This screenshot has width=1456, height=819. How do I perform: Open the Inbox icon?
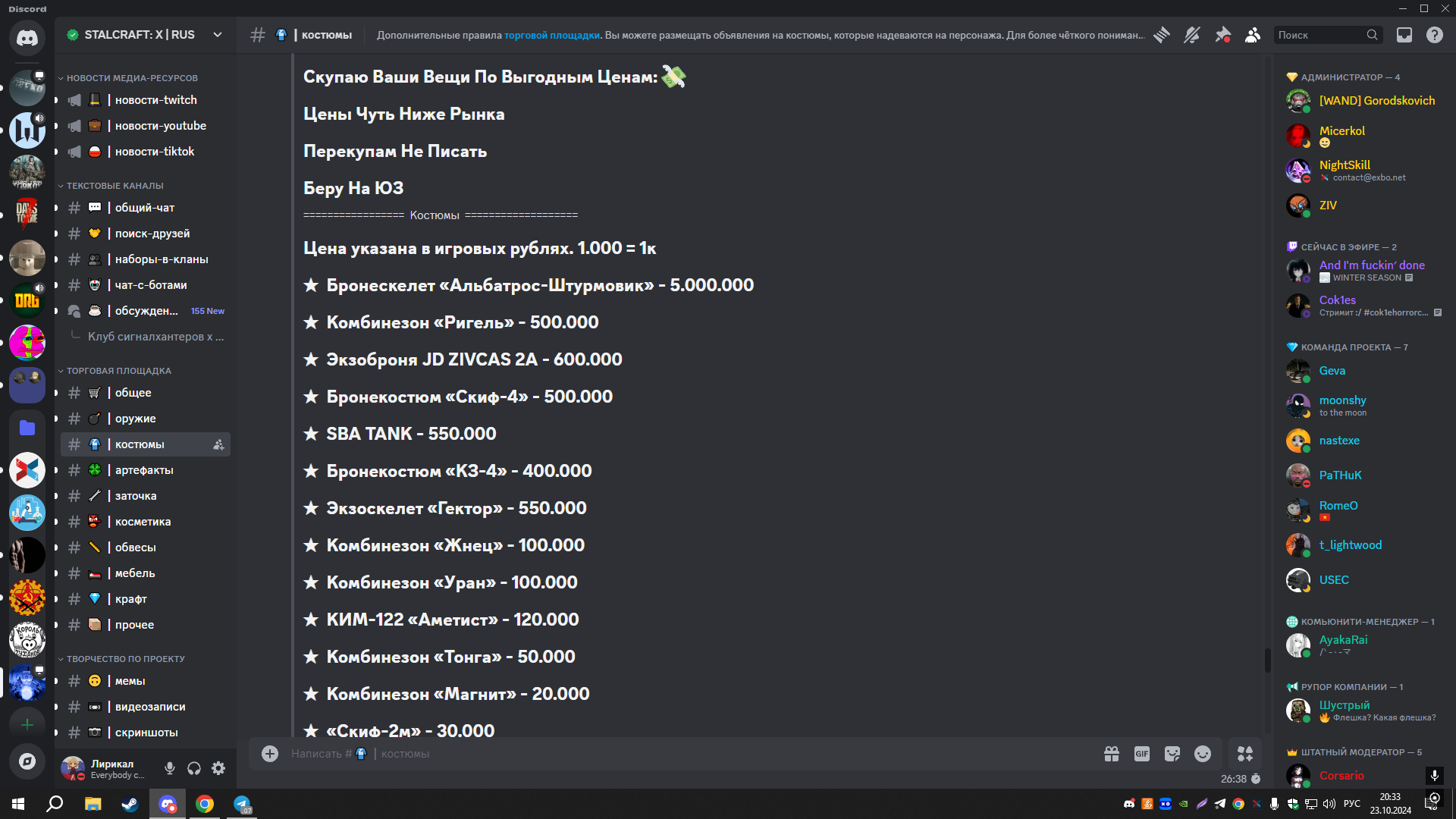[1404, 35]
